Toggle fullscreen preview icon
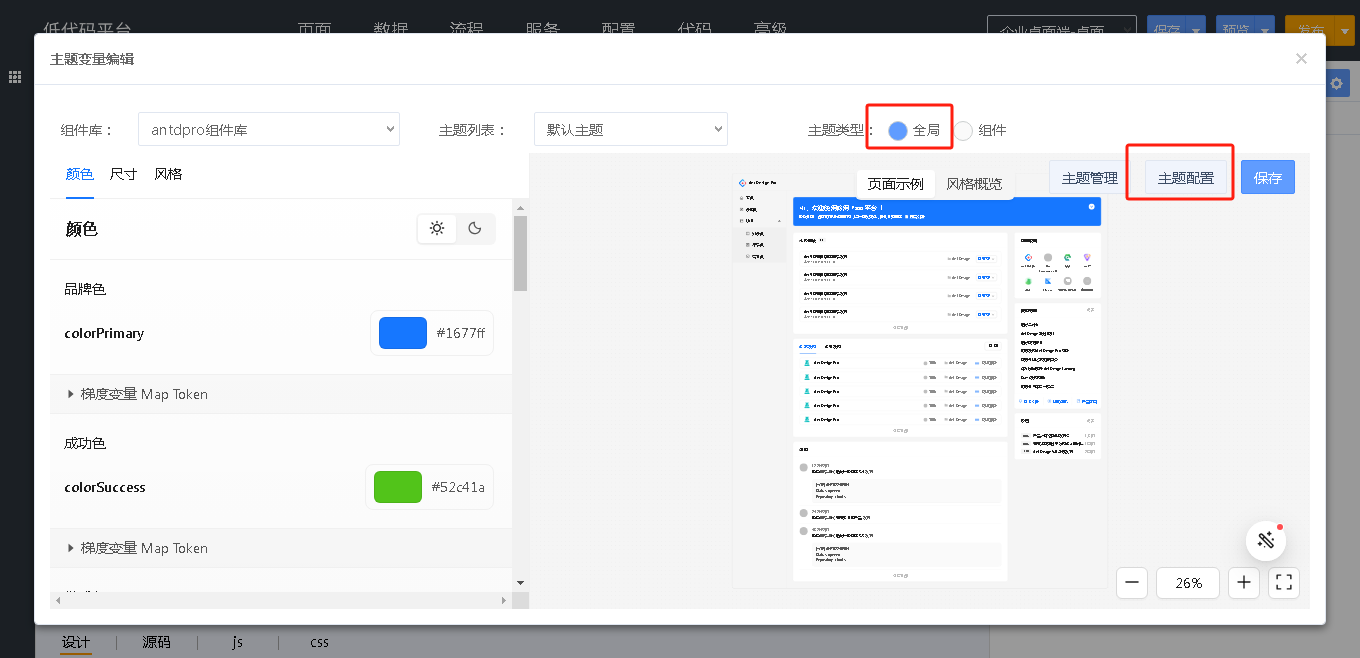Viewport: 1360px width, 658px height. 1285,582
